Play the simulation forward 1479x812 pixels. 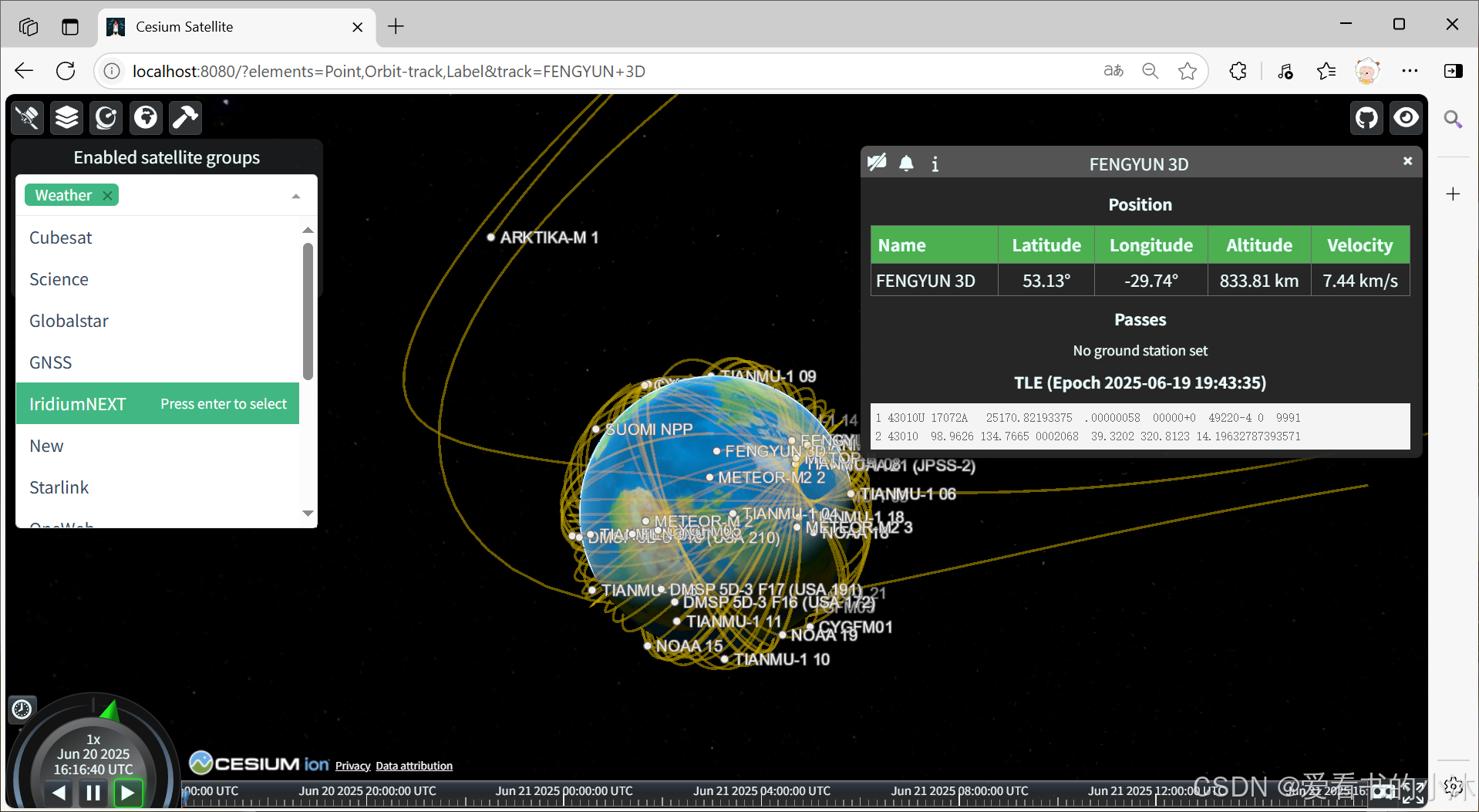(128, 793)
